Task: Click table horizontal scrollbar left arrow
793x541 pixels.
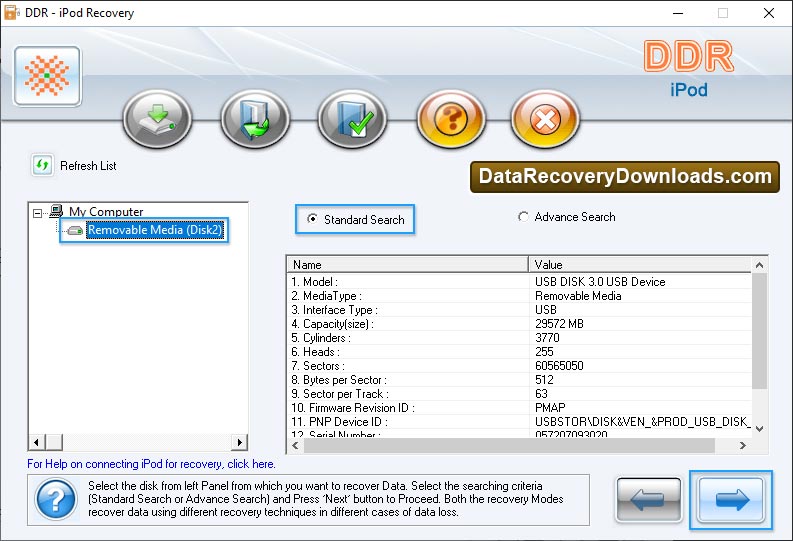Action: coord(295,445)
